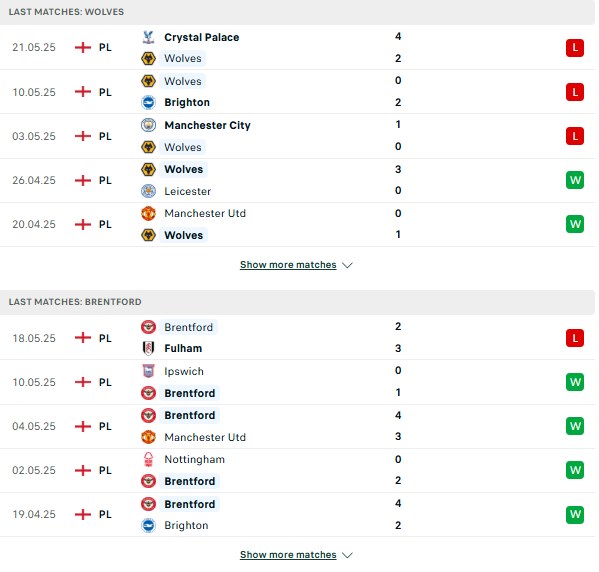Select the Brighton team name on 10.05.25
This screenshot has height=572, width=599.
pos(187,102)
